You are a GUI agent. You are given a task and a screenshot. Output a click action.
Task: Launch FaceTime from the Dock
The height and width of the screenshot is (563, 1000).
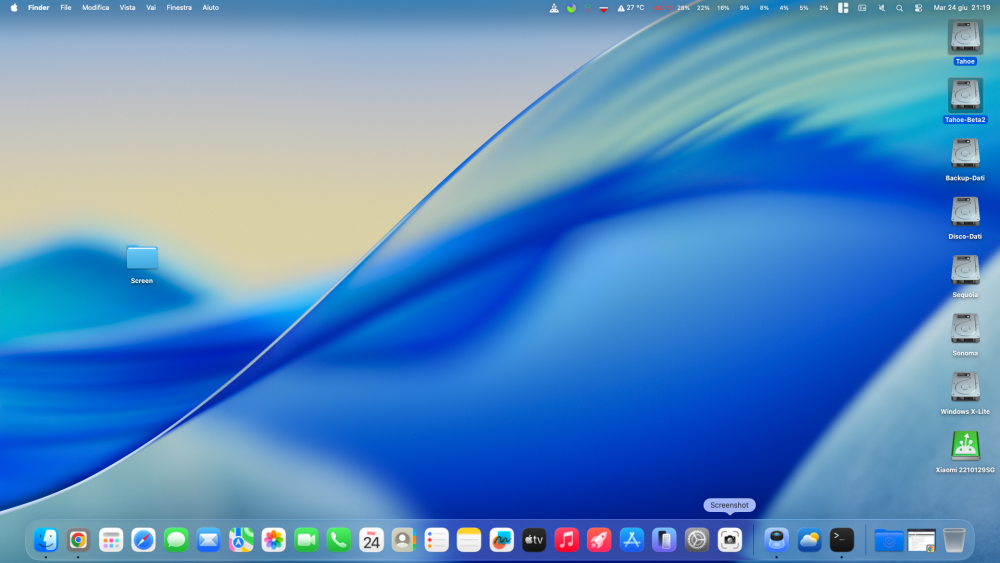pyautogui.click(x=306, y=540)
